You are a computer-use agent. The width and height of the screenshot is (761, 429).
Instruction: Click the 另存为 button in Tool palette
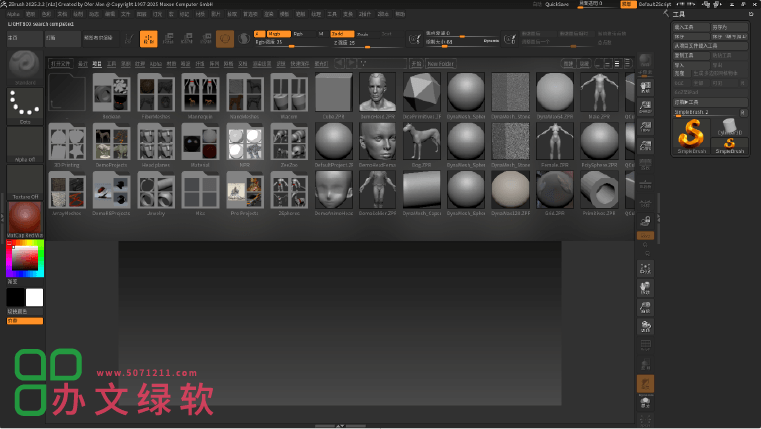point(729,27)
